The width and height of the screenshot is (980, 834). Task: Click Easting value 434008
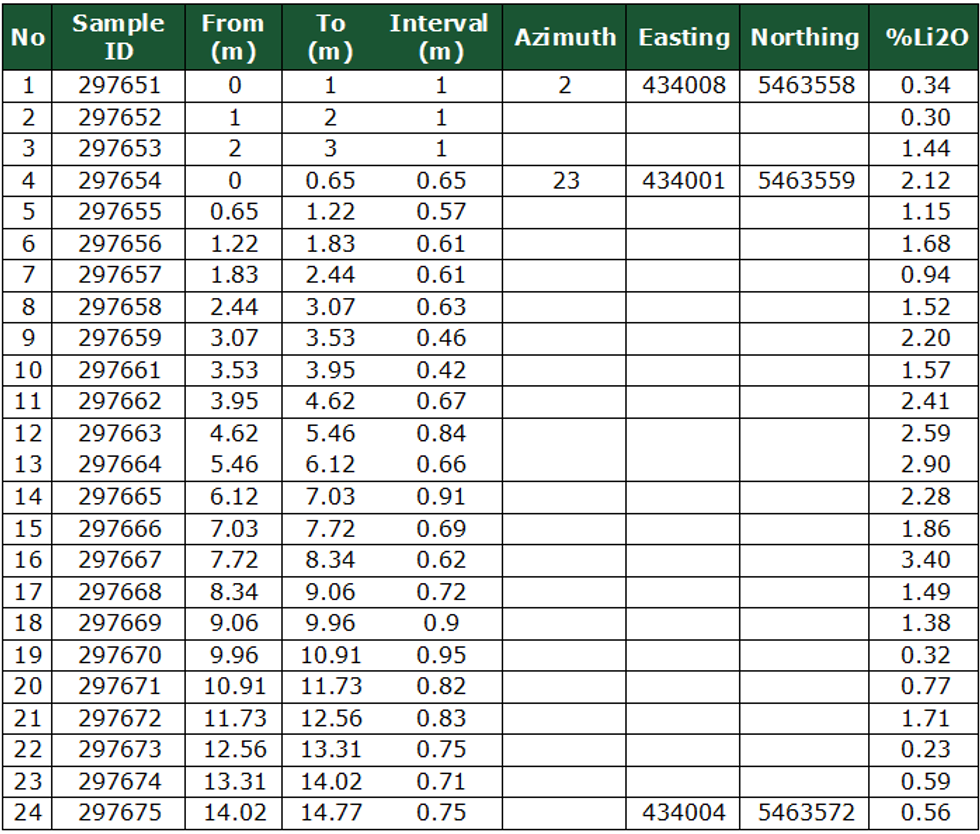684,86
